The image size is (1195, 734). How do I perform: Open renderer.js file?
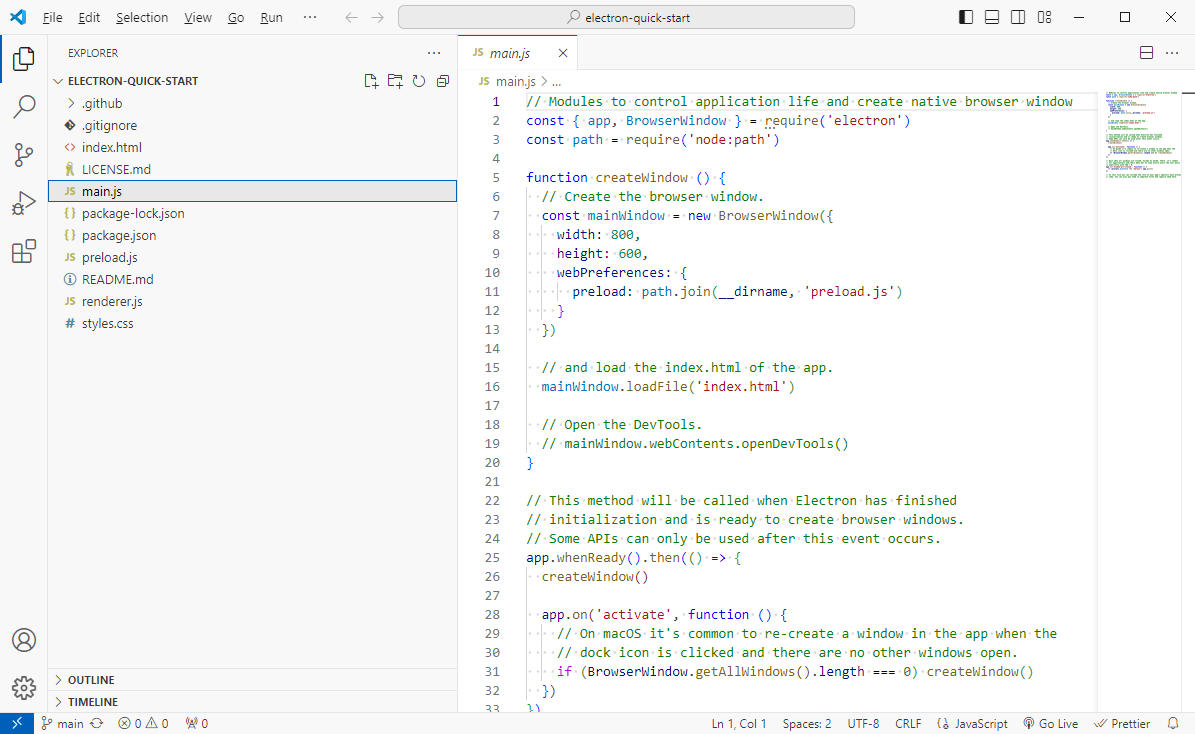coord(252,301)
